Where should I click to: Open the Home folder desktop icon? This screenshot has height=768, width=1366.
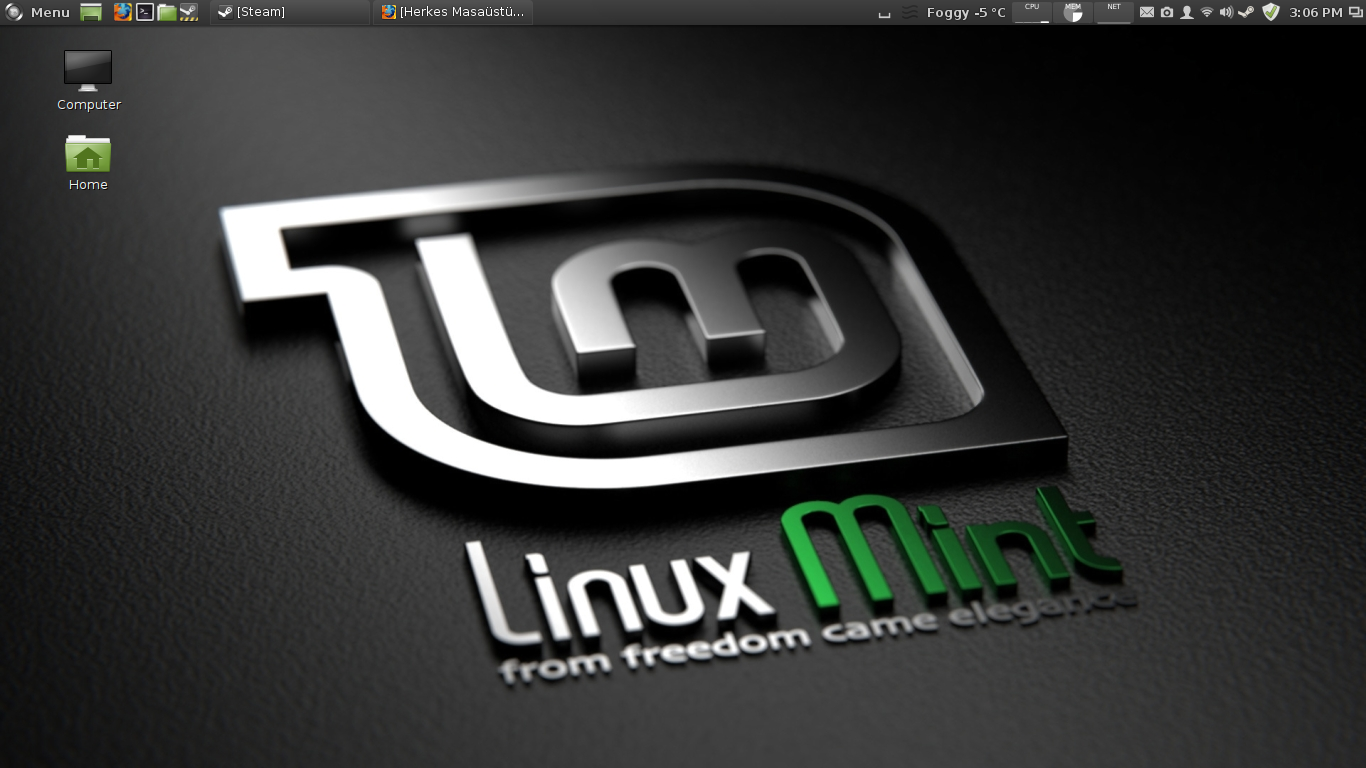tap(88, 162)
